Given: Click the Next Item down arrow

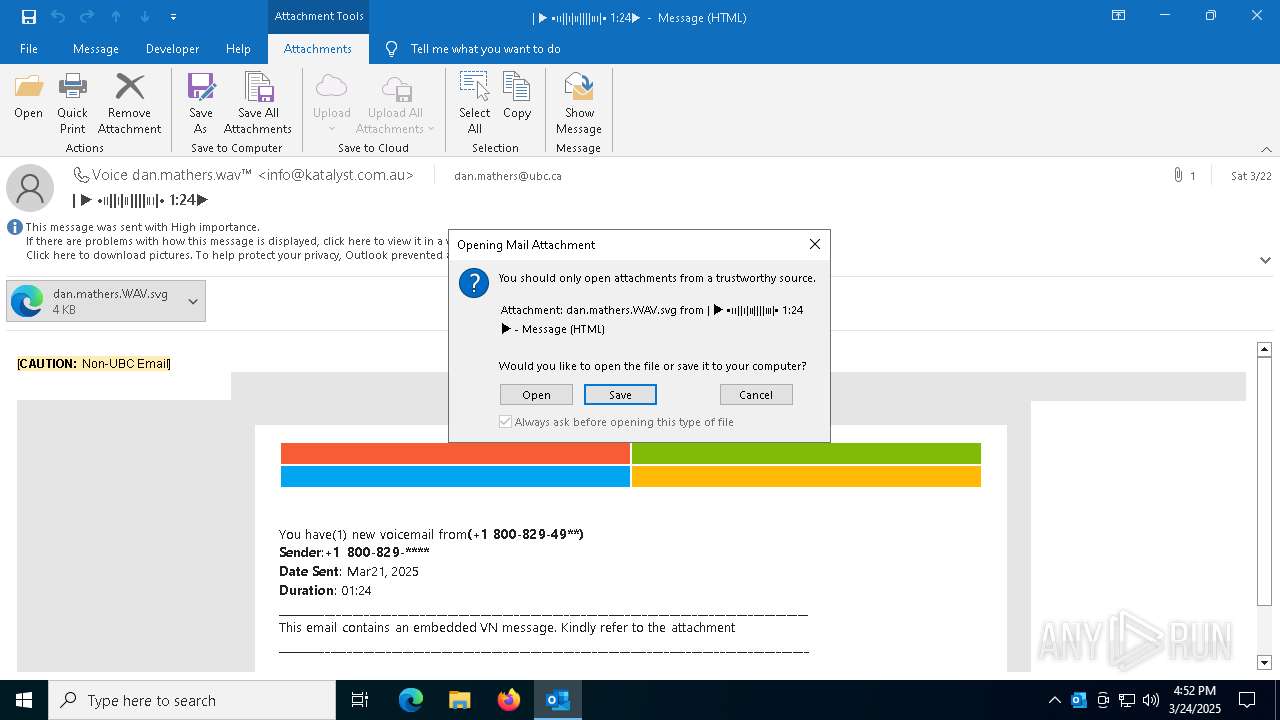Looking at the screenshot, I should click(145, 16).
